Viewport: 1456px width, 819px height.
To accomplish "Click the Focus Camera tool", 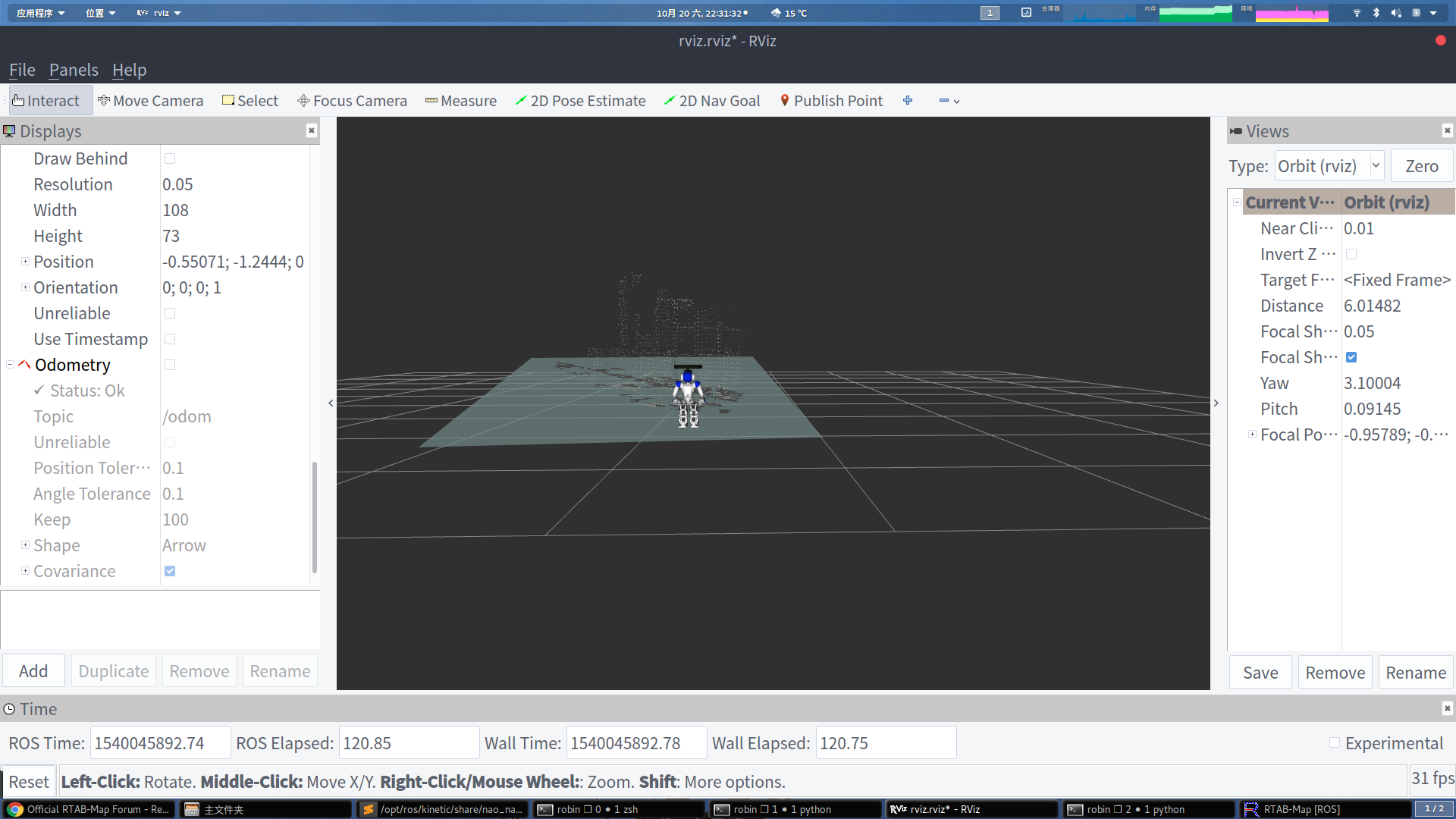I will click(x=352, y=101).
